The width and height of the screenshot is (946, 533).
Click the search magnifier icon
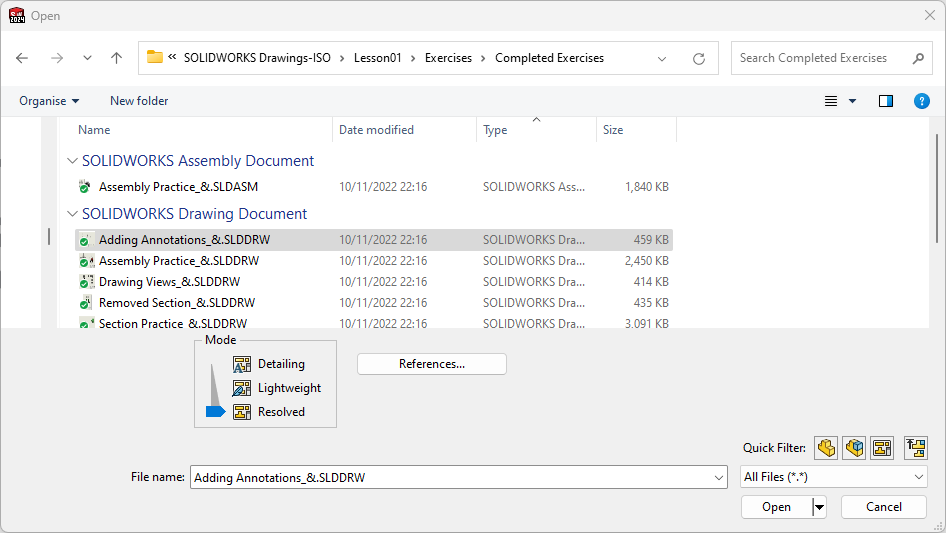coord(918,59)
